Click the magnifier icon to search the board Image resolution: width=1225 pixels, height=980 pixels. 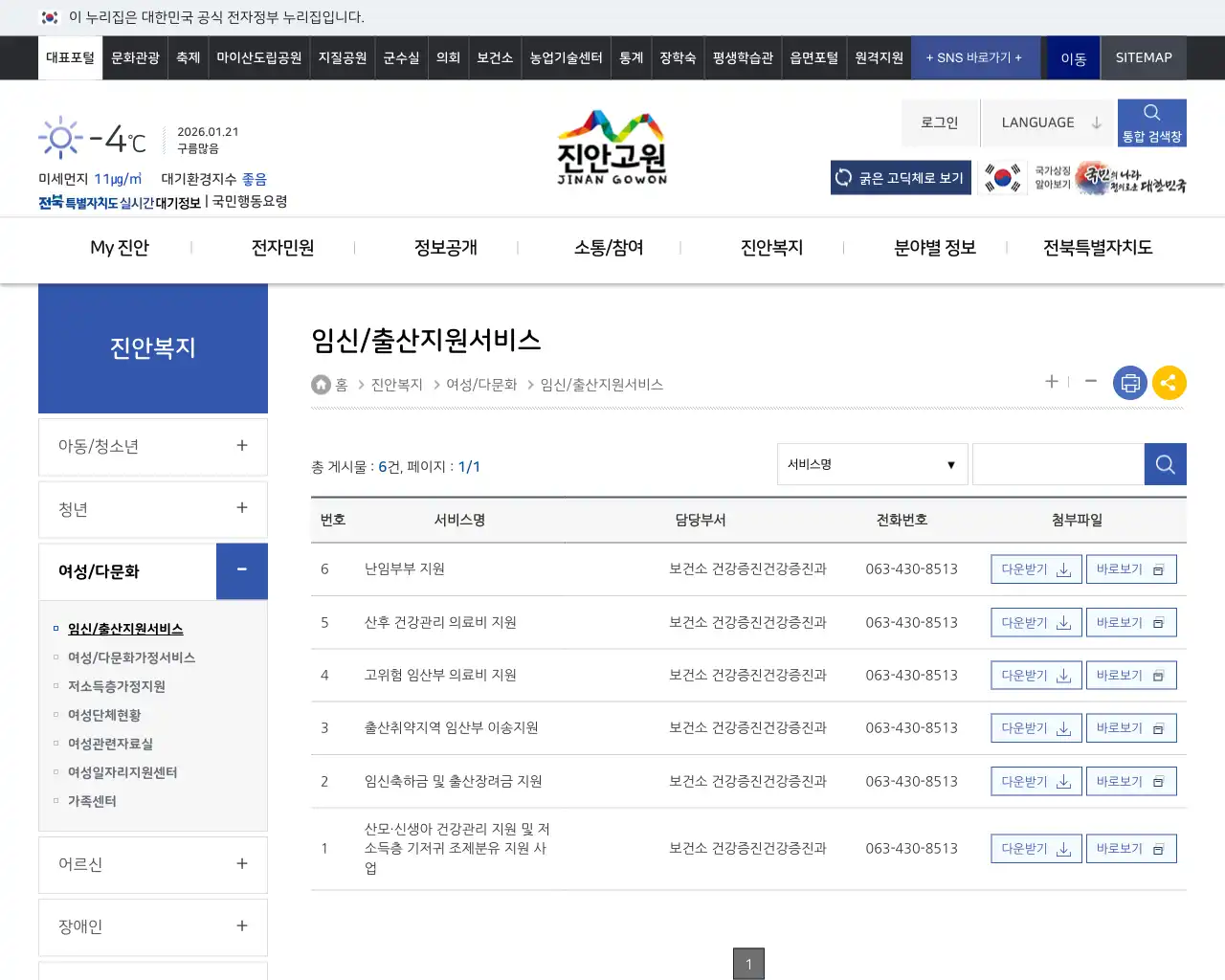coord(1165,464)
